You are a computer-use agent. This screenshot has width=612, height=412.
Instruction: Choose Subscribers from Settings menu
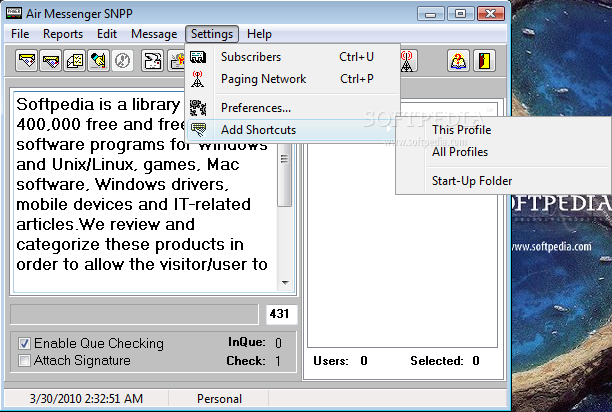[x=294, y=57]
